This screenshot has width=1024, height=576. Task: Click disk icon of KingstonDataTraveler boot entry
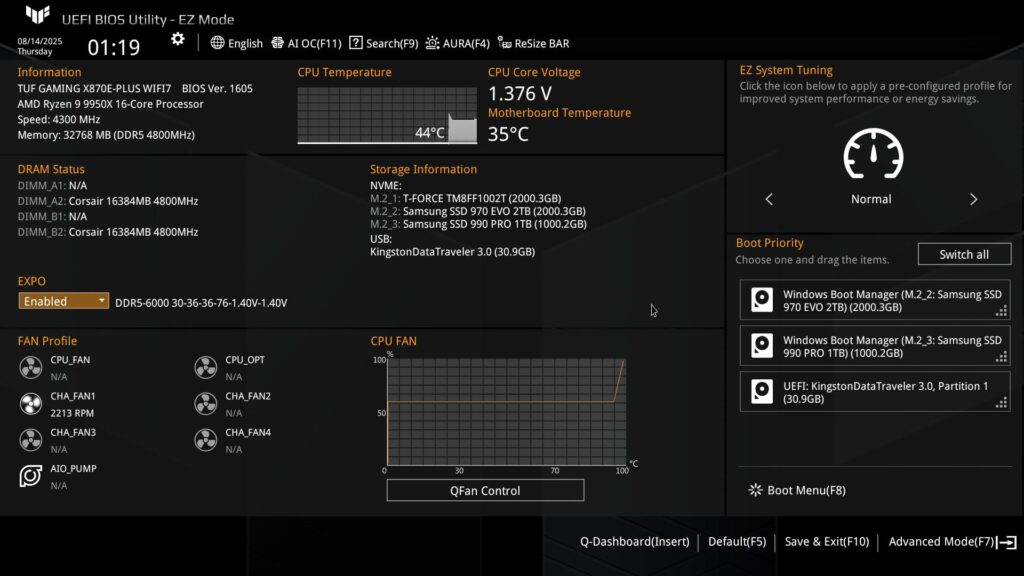click(762, 391)
